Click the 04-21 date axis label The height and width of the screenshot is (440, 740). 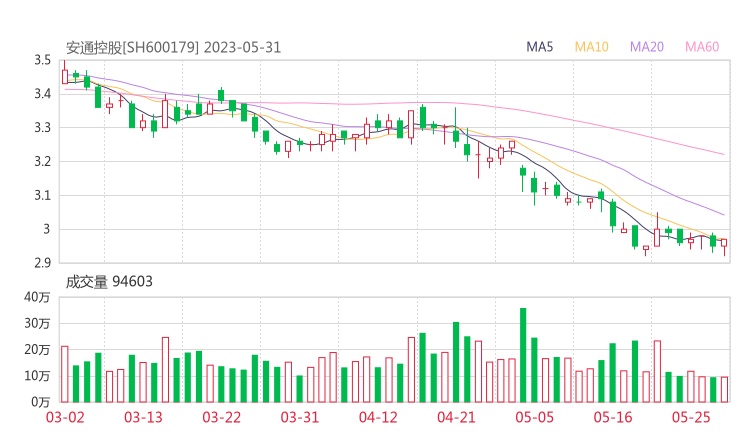click(456, 417)
